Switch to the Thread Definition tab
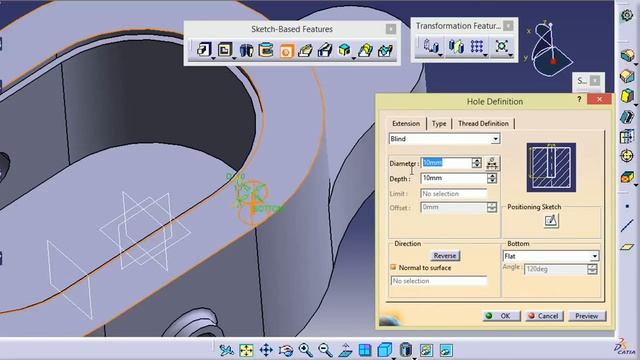 483,123
